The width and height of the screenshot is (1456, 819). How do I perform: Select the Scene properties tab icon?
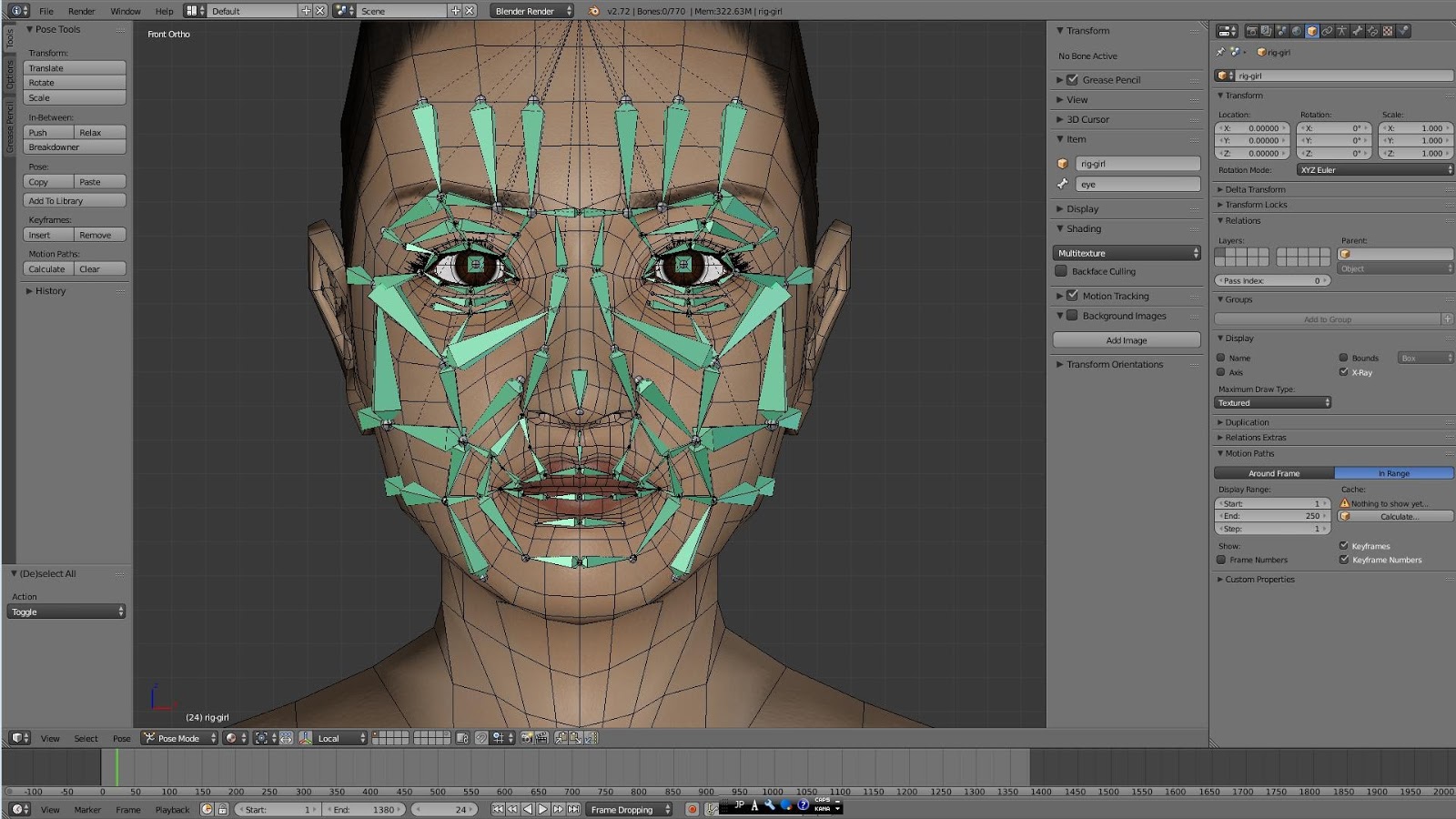coord(1281,31)
